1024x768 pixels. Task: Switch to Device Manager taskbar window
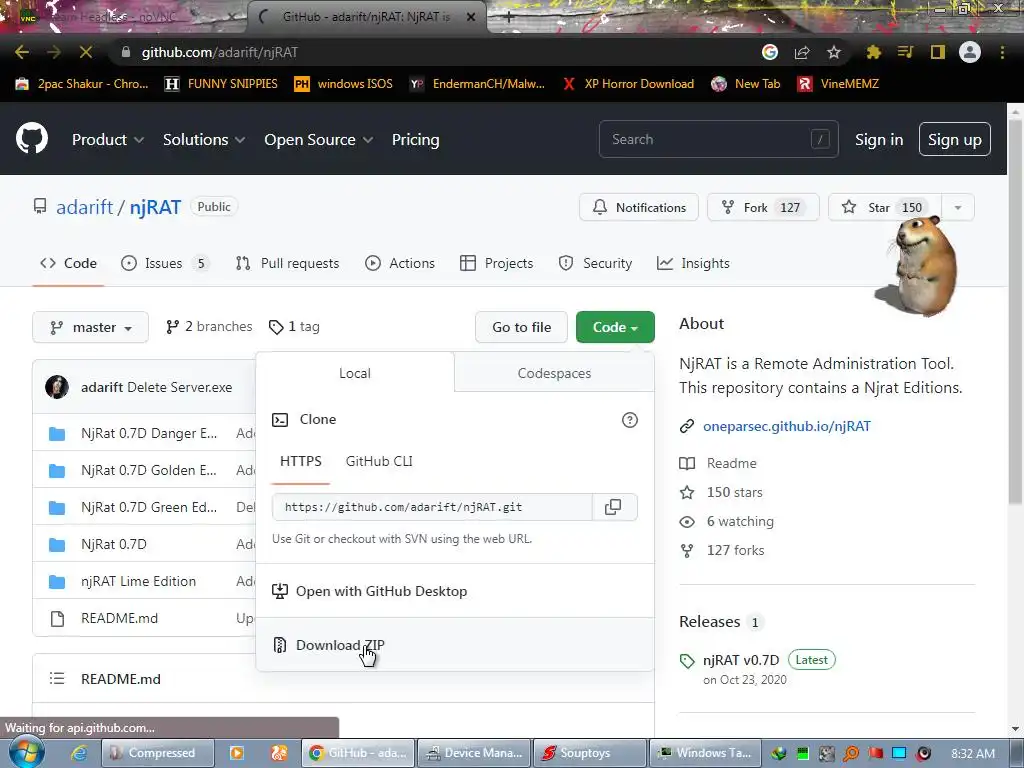pyautogui.click(x=474, y=753)
